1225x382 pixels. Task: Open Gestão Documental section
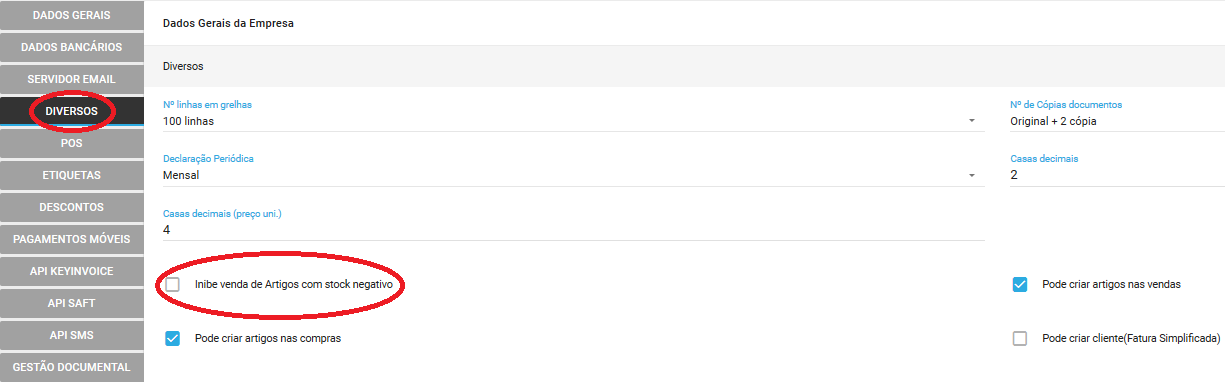point(72,367)
